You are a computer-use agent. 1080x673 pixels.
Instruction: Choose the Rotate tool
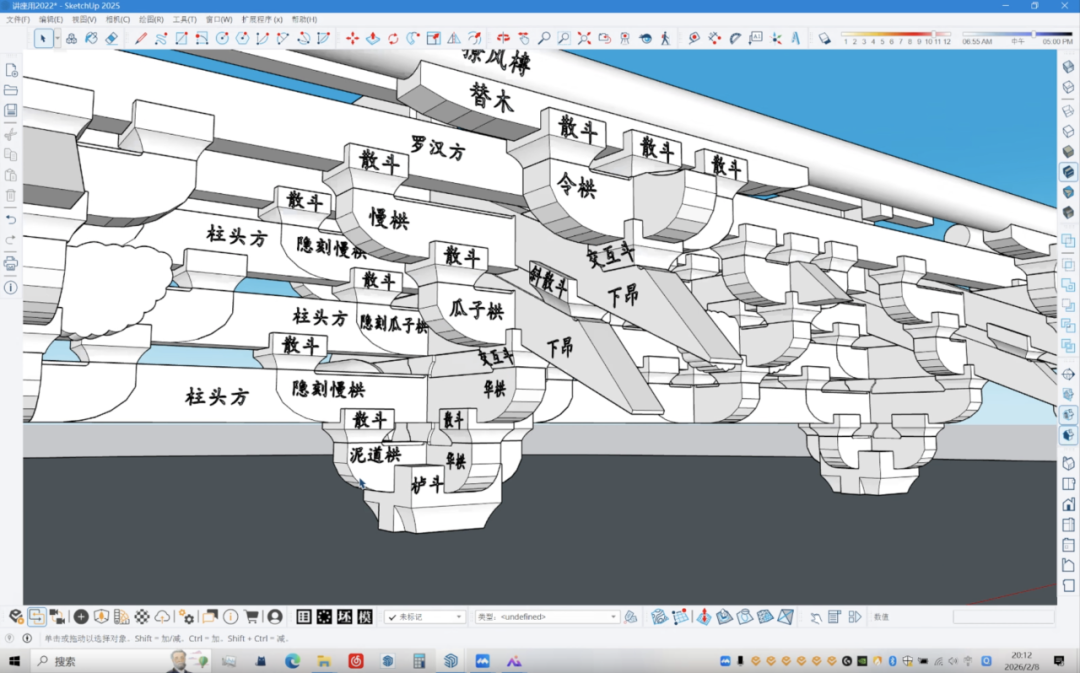click(393, 39)
